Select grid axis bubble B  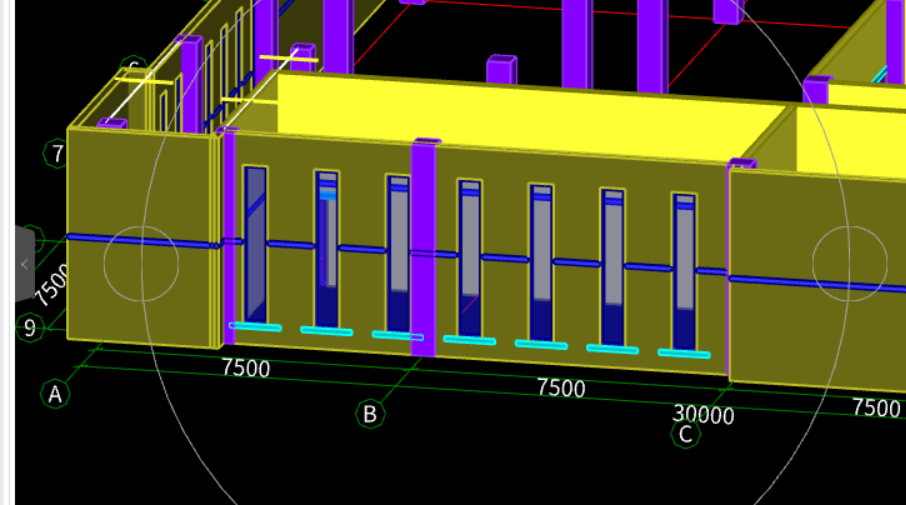coord(370,414)
